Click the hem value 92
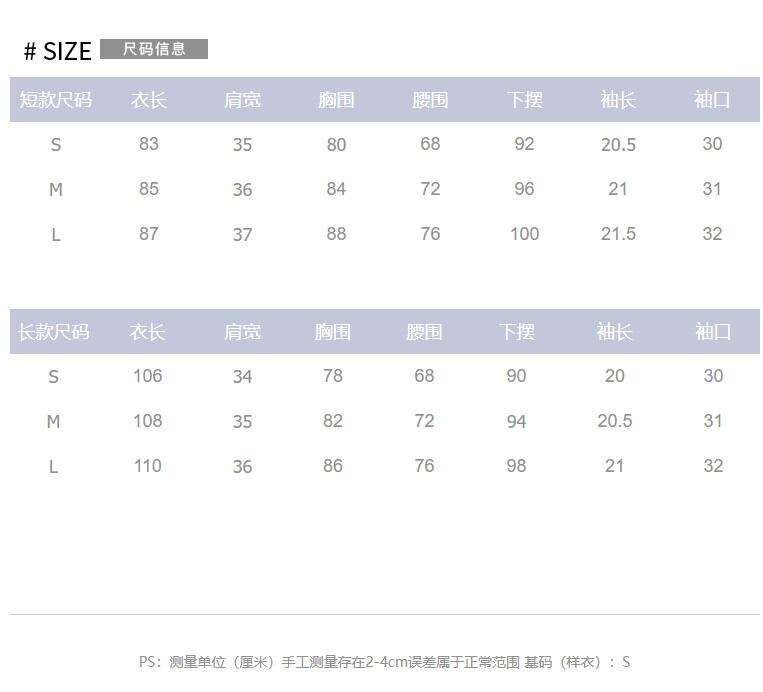The width and height of the screenshot is (763, 692). click(524, 144)
